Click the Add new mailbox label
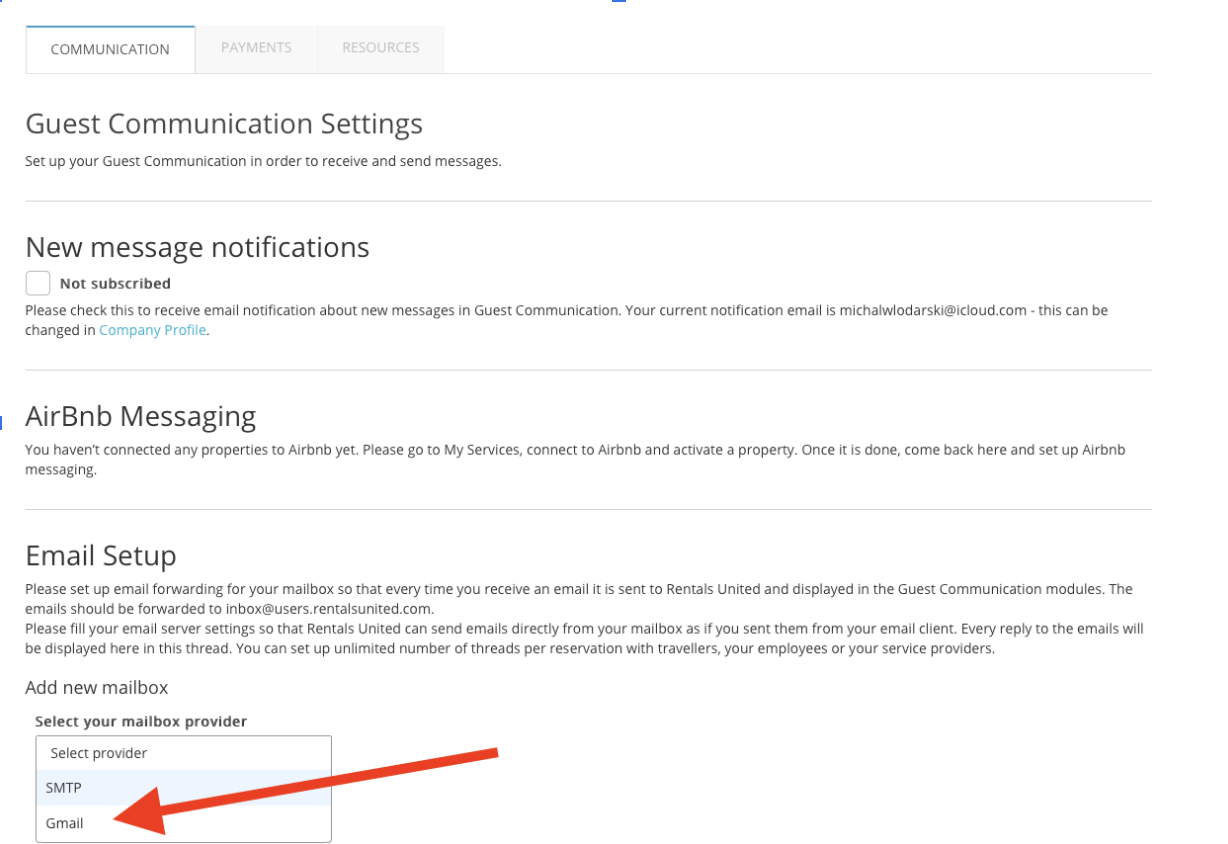The image size is (1228, 844). [x=97, y=687]
